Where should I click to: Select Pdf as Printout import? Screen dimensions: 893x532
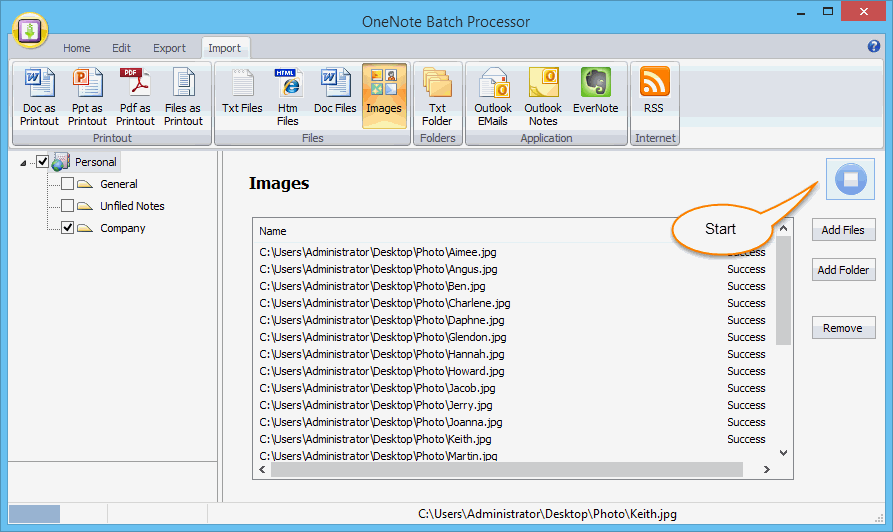(x=135, y=97)
